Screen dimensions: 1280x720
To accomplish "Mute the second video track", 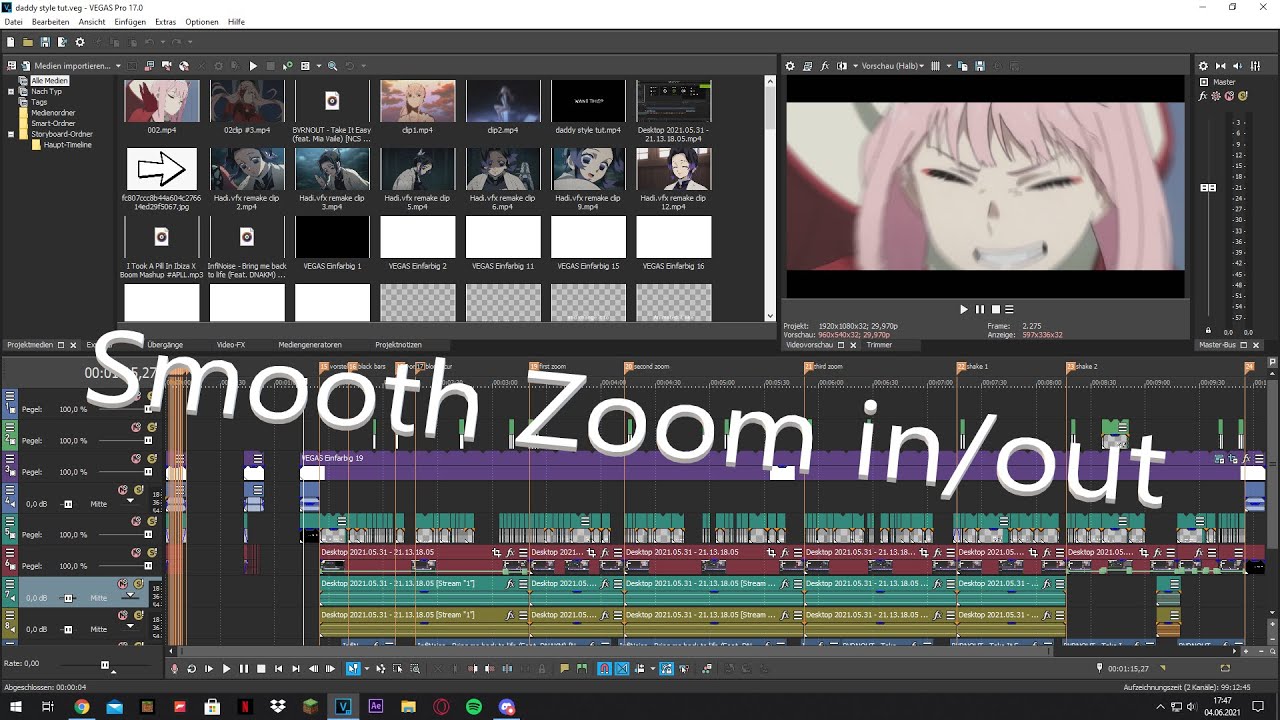I will coord(136,427).
